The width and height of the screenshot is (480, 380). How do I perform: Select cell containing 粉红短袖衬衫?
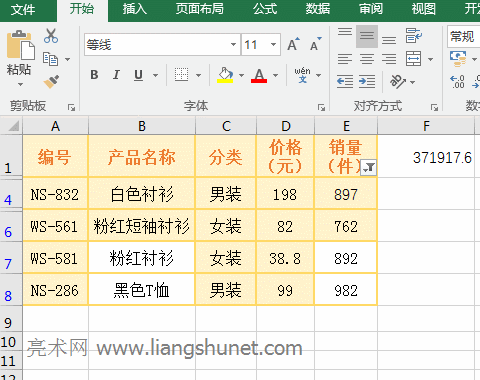(x=142, y=226)
